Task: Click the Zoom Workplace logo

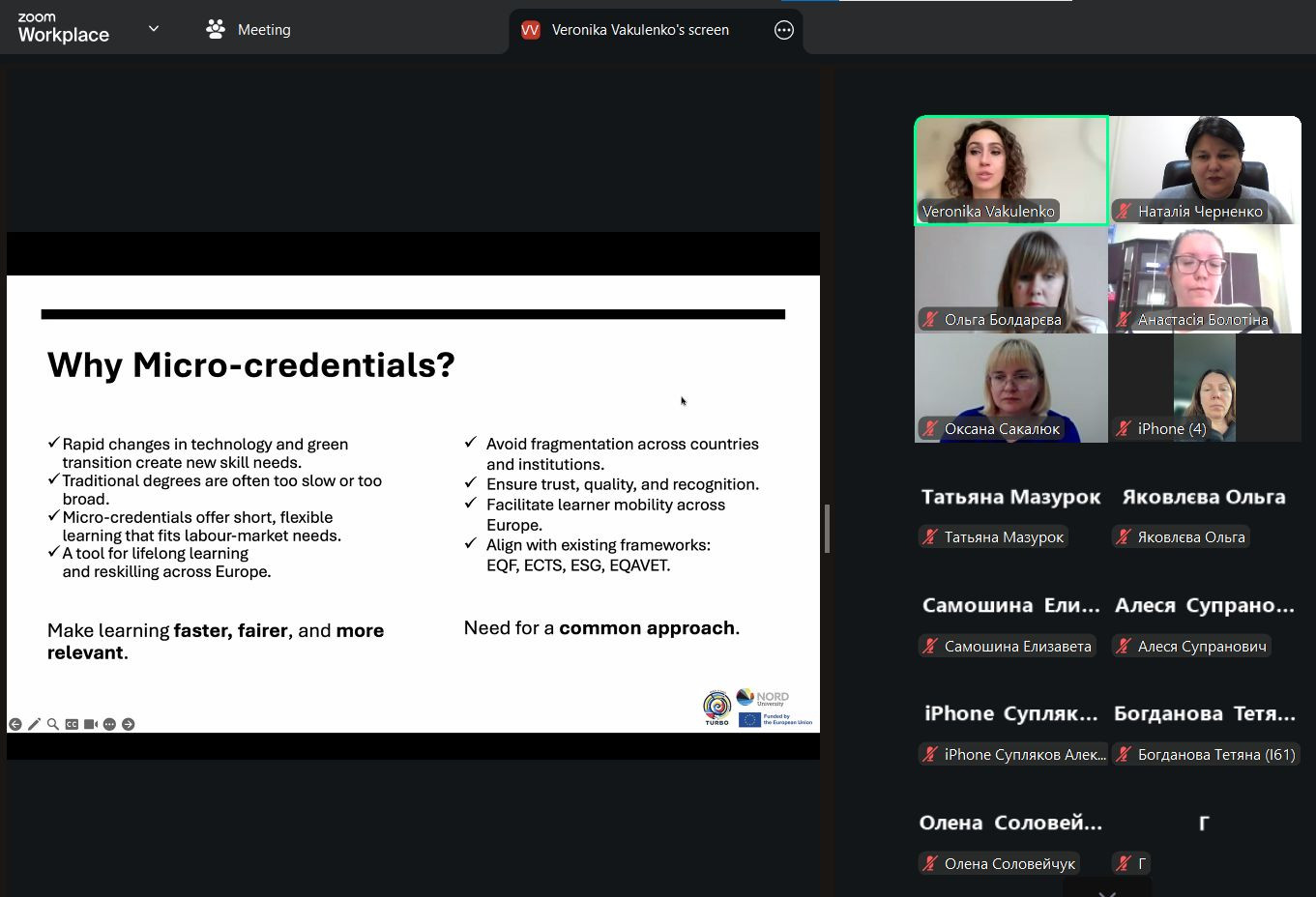Action: (x=64, y=29)
